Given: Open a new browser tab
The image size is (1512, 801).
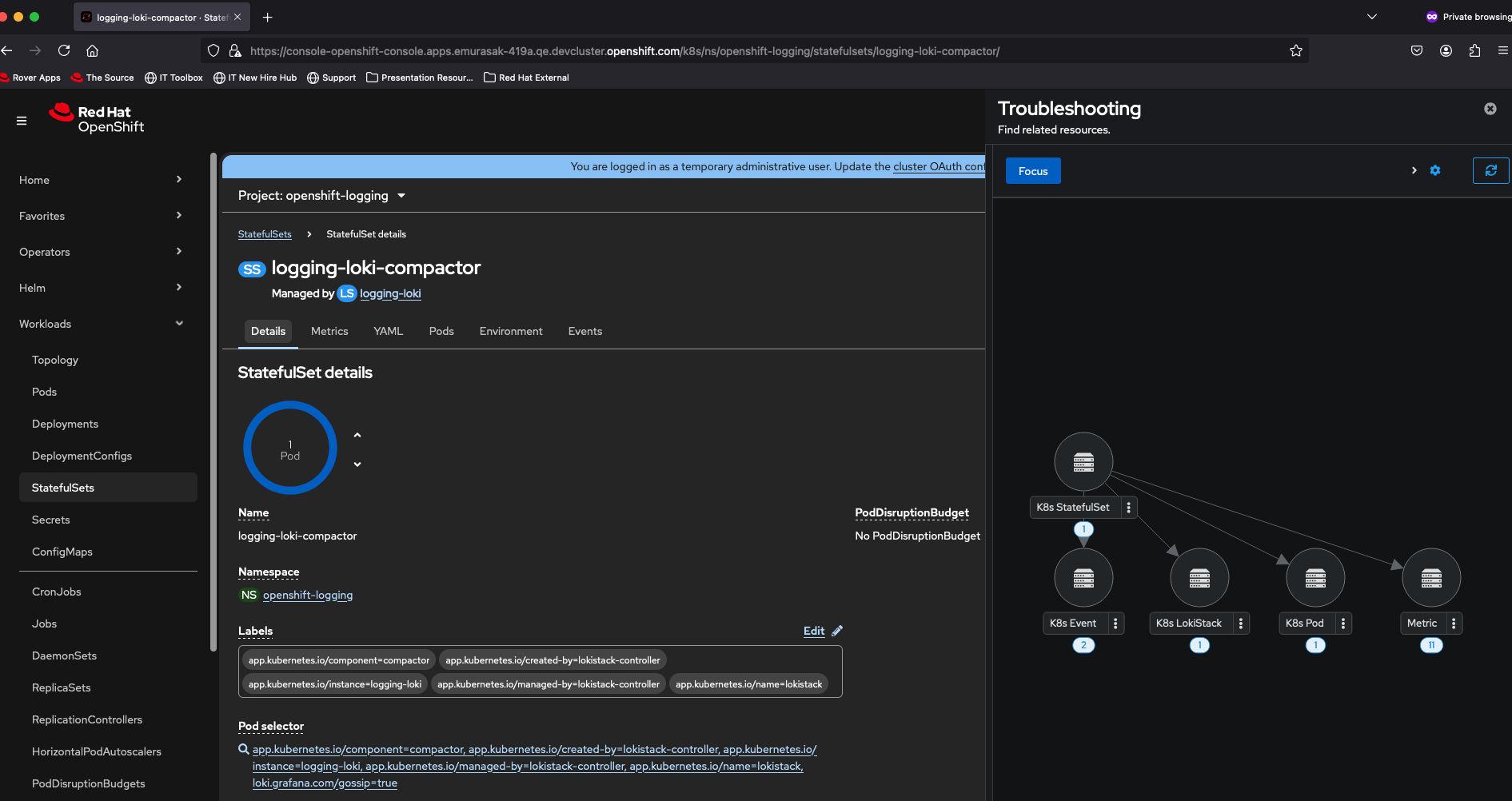Looking at the screenshot, I should pyautogui.click(x=267, y=17).
